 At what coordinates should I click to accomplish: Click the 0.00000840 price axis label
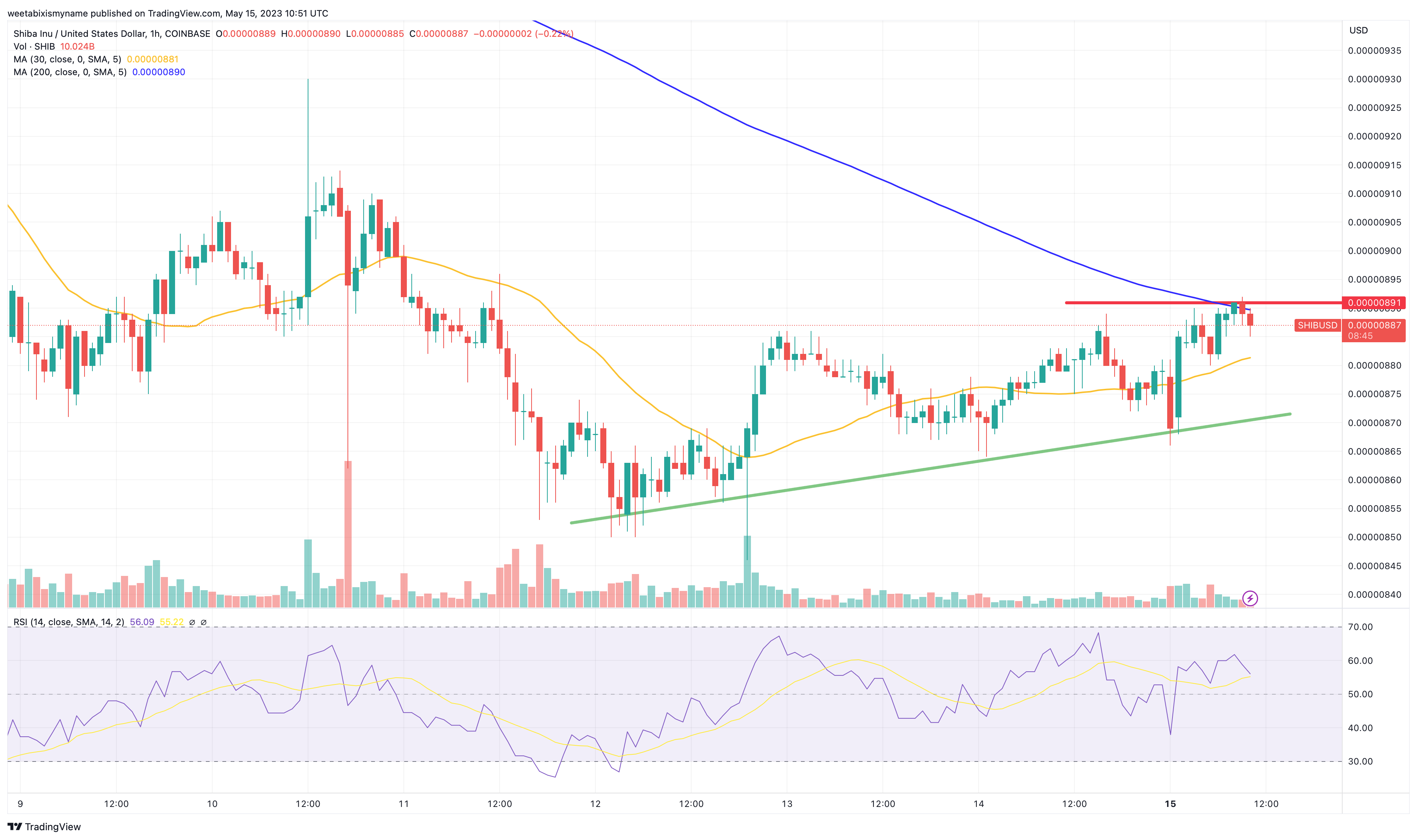click(x=1375, y=594)
